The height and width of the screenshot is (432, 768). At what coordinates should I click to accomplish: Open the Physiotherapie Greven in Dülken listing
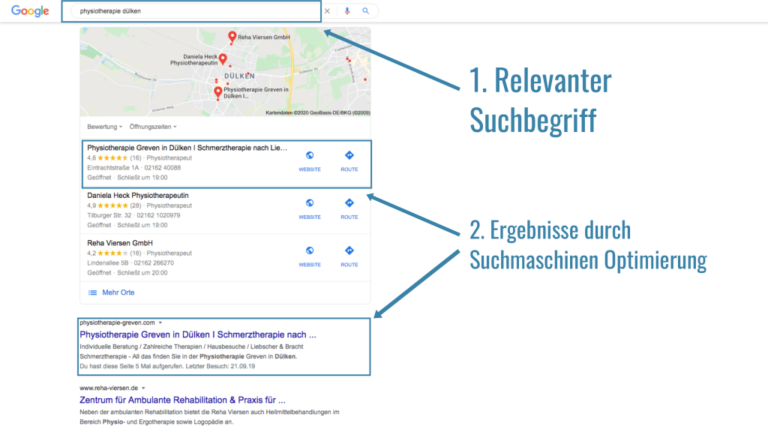187,148
